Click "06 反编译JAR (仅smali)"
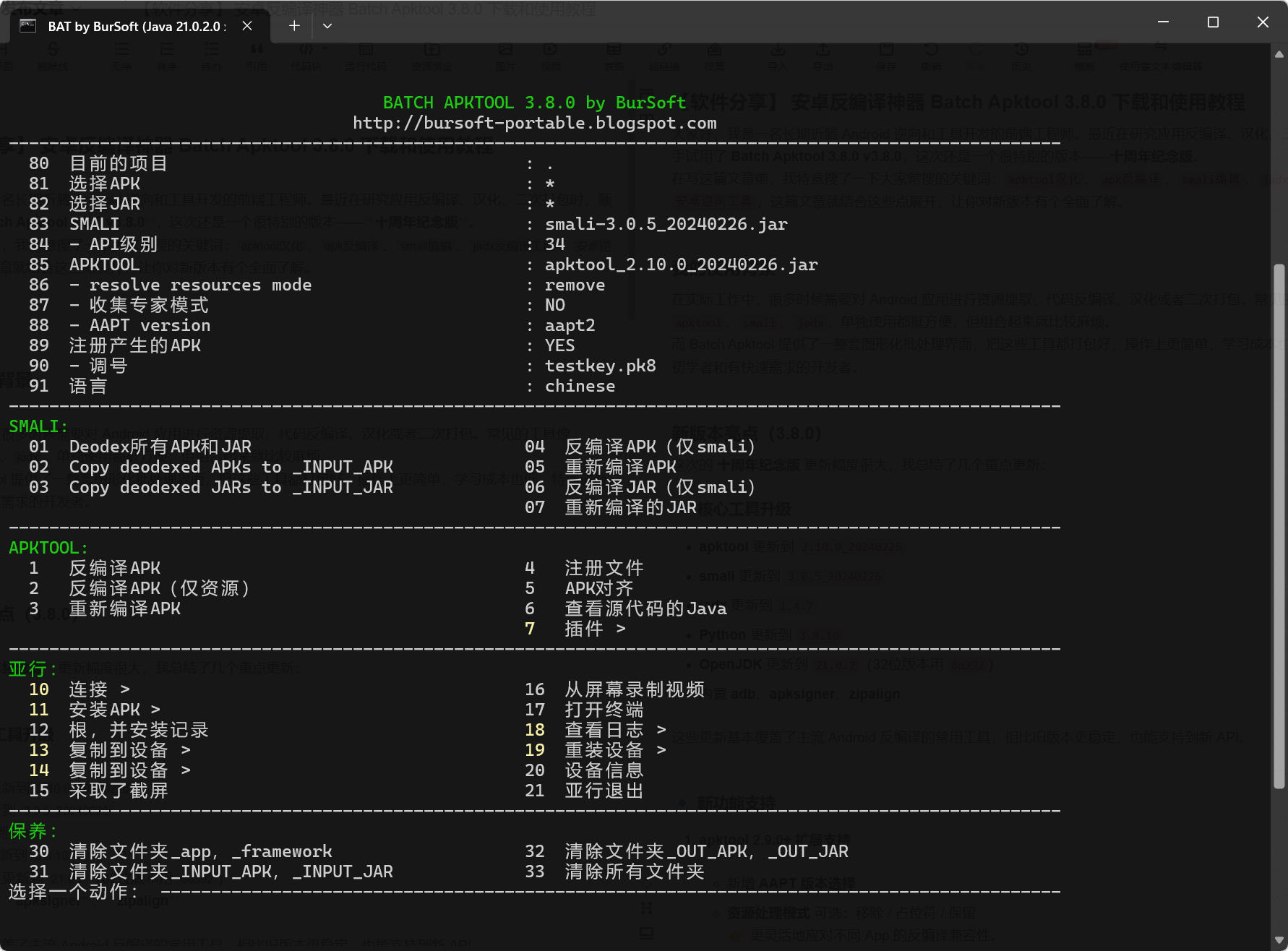 pyautogui.click(x=640, y=487)
